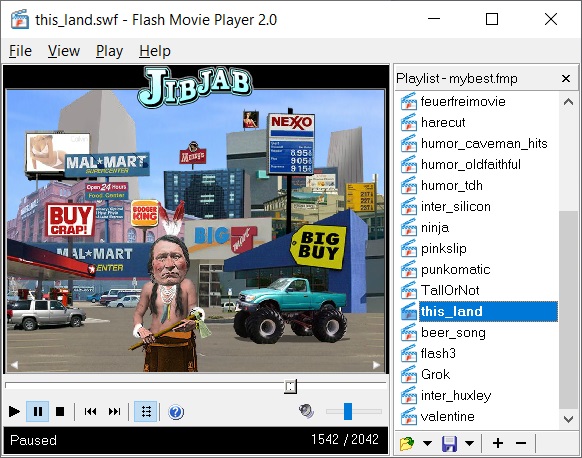Click the movie icon beside Grok
The image size is (582, 458).
[x=409, y=374]
